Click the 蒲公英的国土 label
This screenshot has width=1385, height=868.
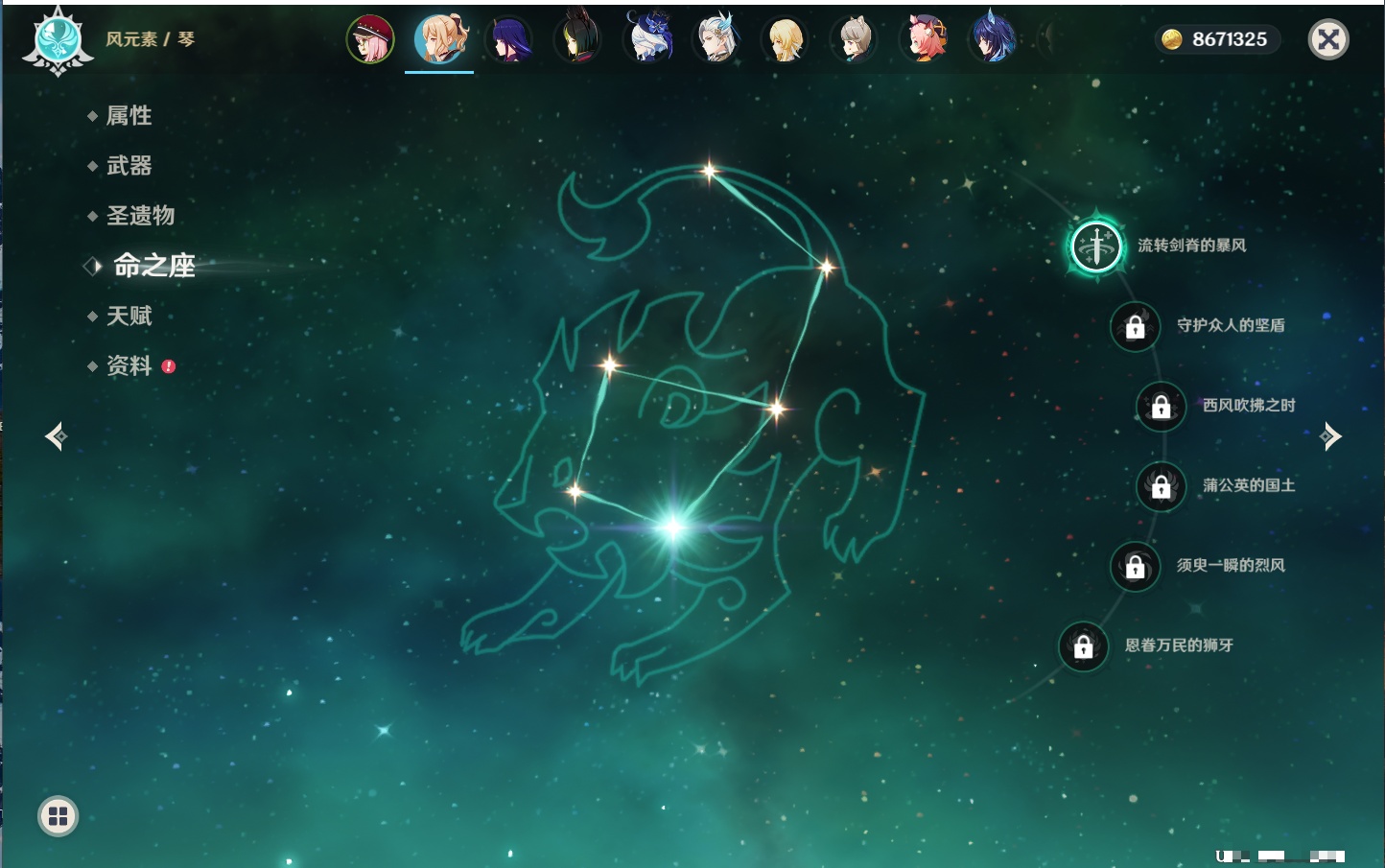click(1249, 485)
